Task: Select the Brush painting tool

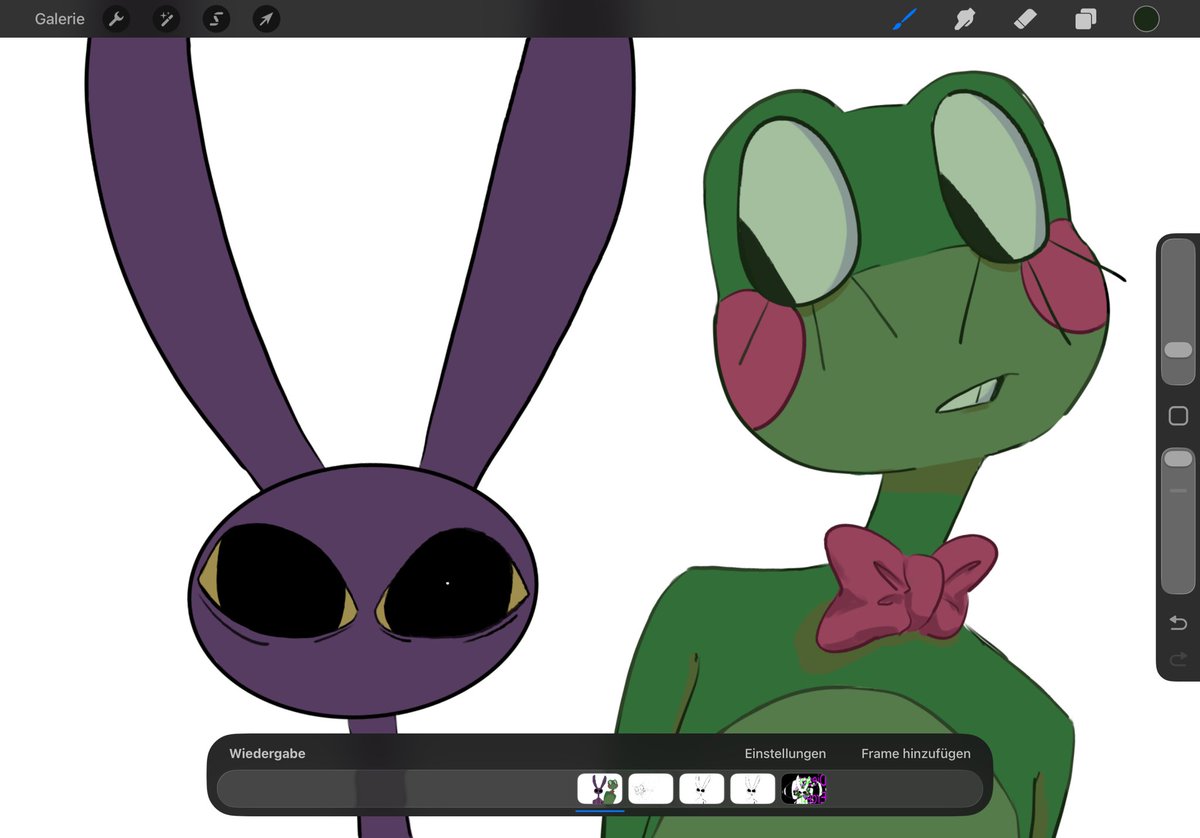Action: [x=904, y=18]
